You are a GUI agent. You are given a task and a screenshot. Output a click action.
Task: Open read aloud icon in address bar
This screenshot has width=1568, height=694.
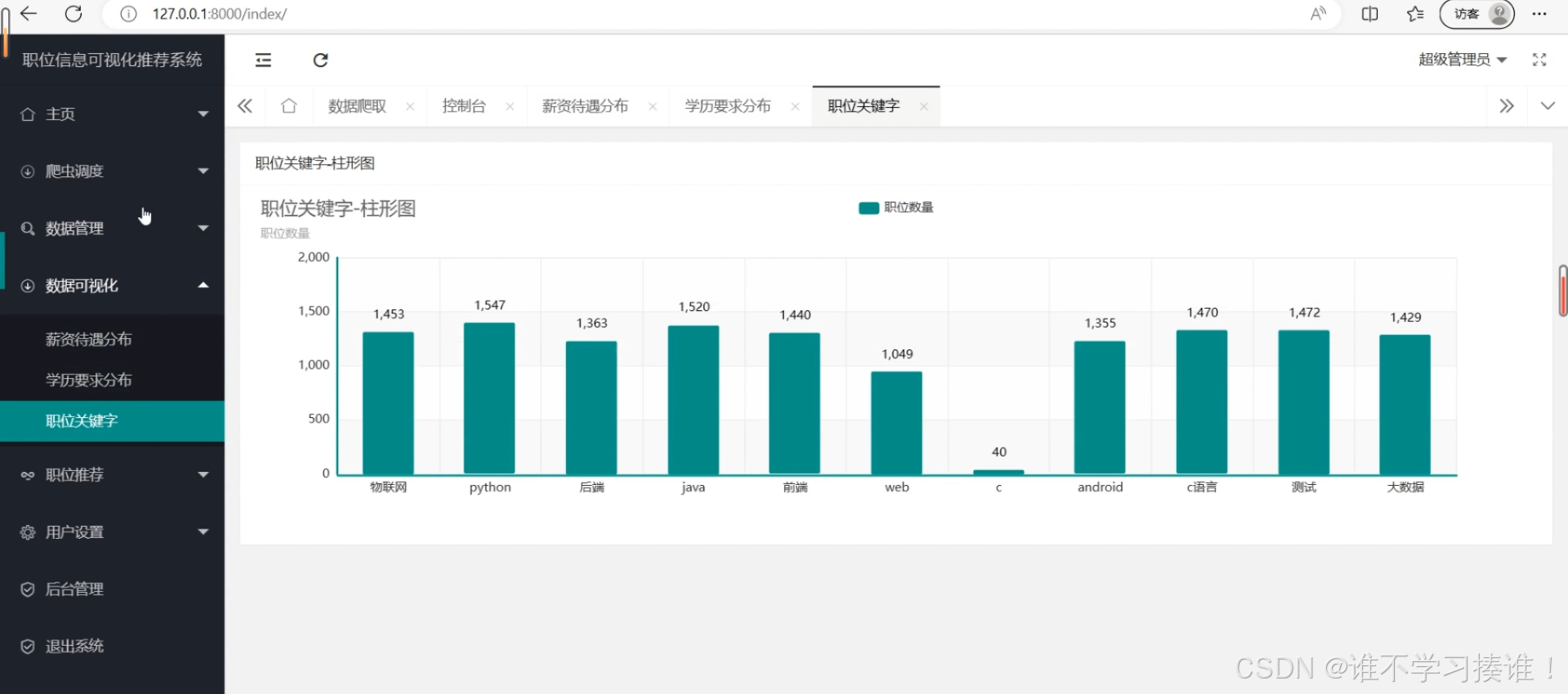(1318, 14)
